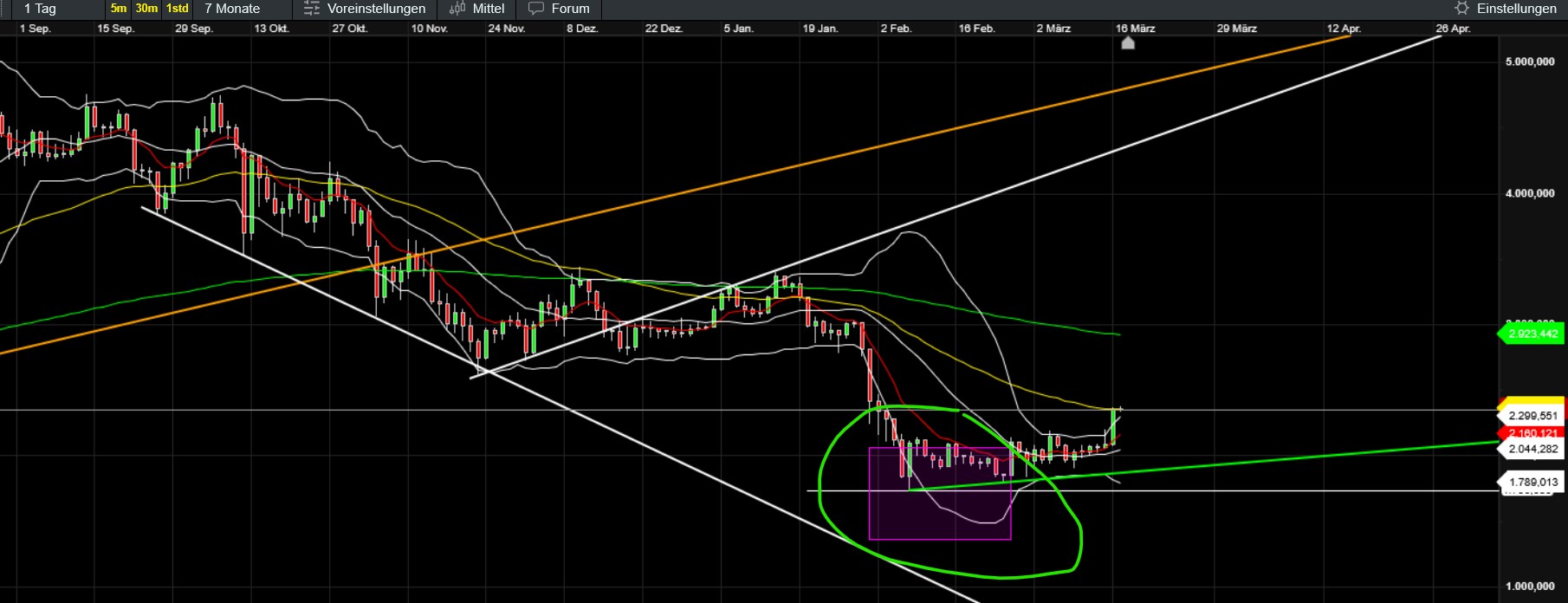Switch to the 5m timeframe
1568x603 pixels.
[x=118, y=9]
